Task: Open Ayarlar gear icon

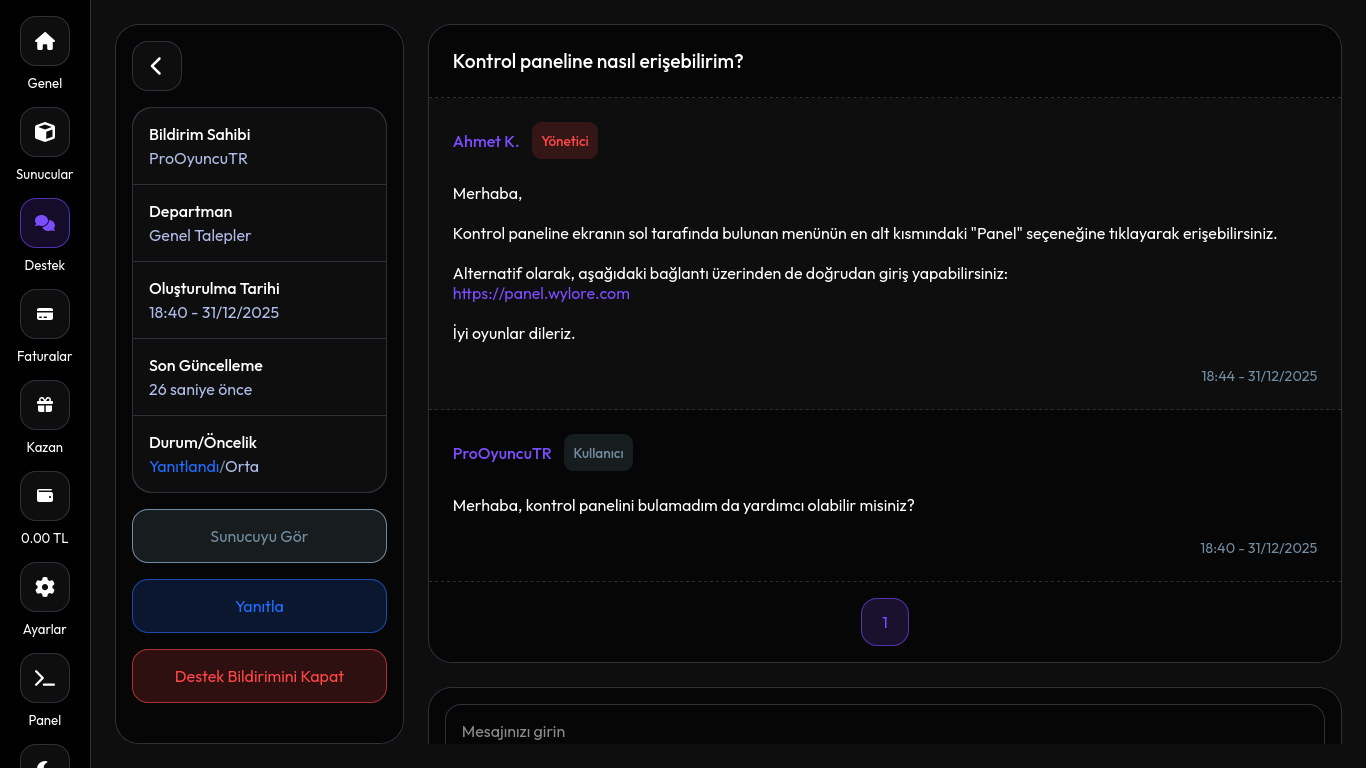Action: 45,587
